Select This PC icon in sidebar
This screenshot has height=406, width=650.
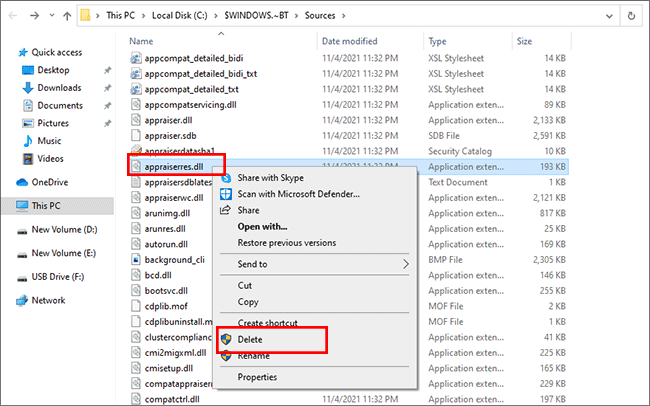(x=22, y=206)
